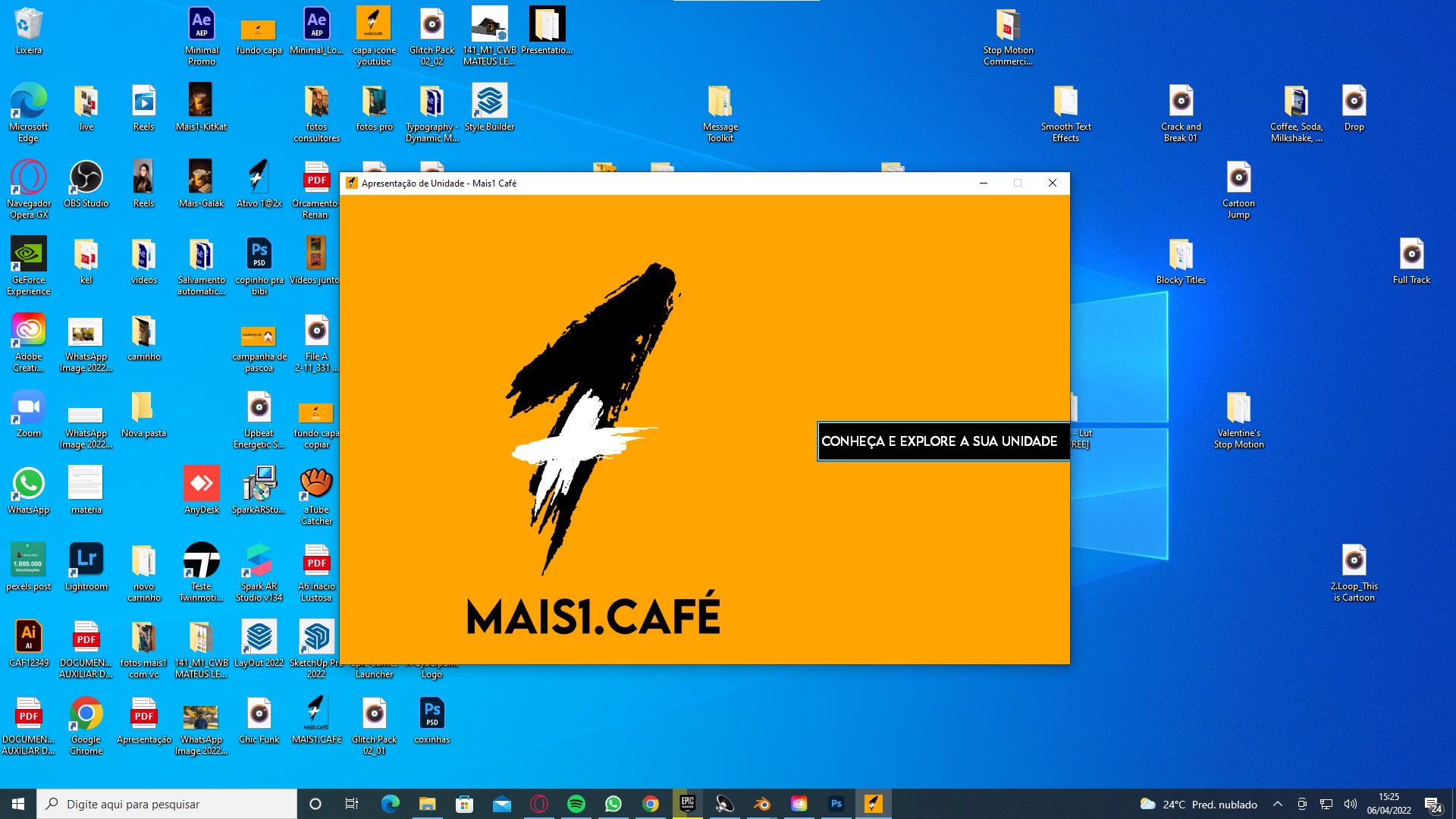The height and width of the screenshot is (819, 1456).
Task: Select the Teste Twinmotion desktop shortcut
Action: pyautogui.click(x=202, y=573)
